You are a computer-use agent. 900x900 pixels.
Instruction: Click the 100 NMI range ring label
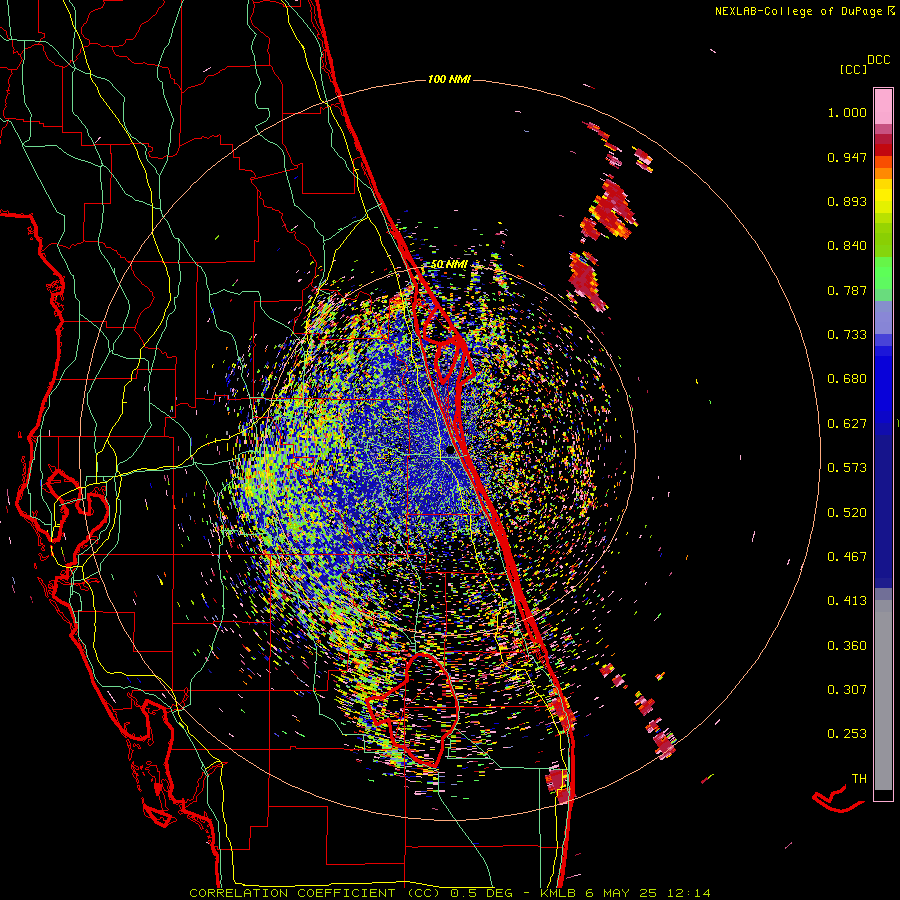449,79
